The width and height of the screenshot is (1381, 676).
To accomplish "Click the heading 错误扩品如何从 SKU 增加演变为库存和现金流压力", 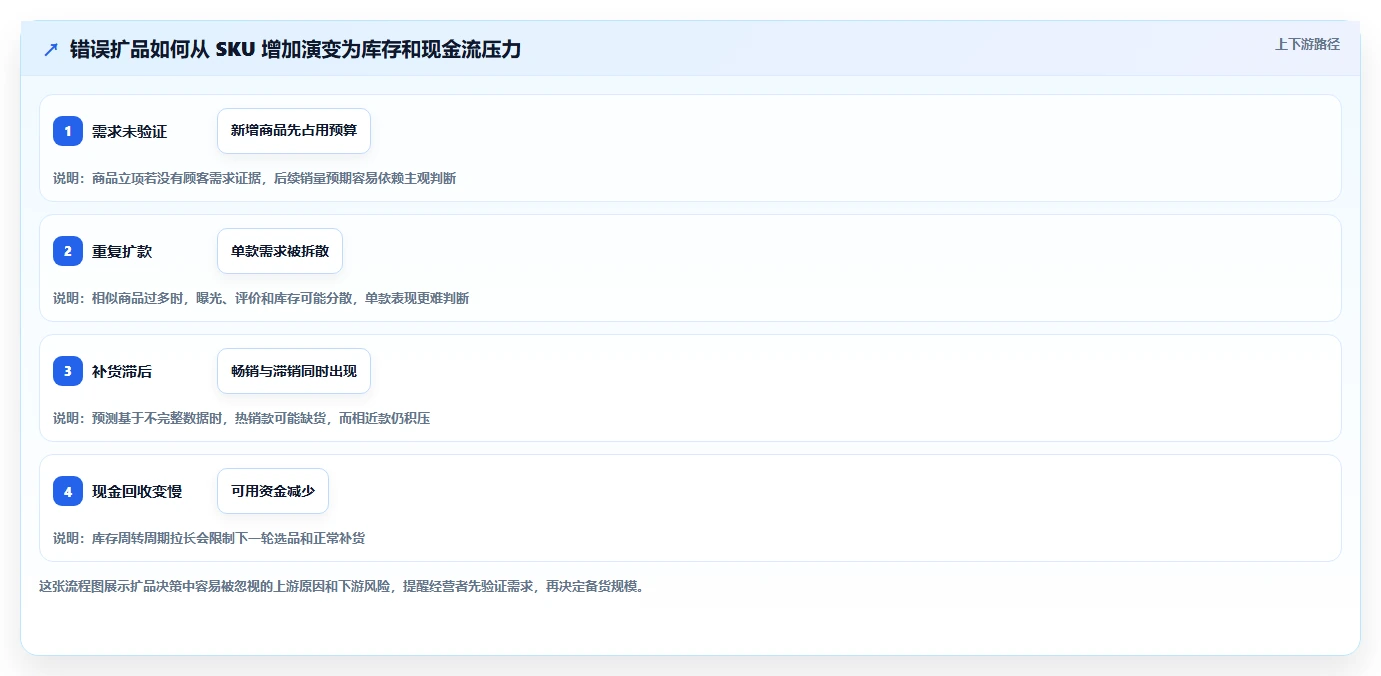I will [x=295, y=50].
